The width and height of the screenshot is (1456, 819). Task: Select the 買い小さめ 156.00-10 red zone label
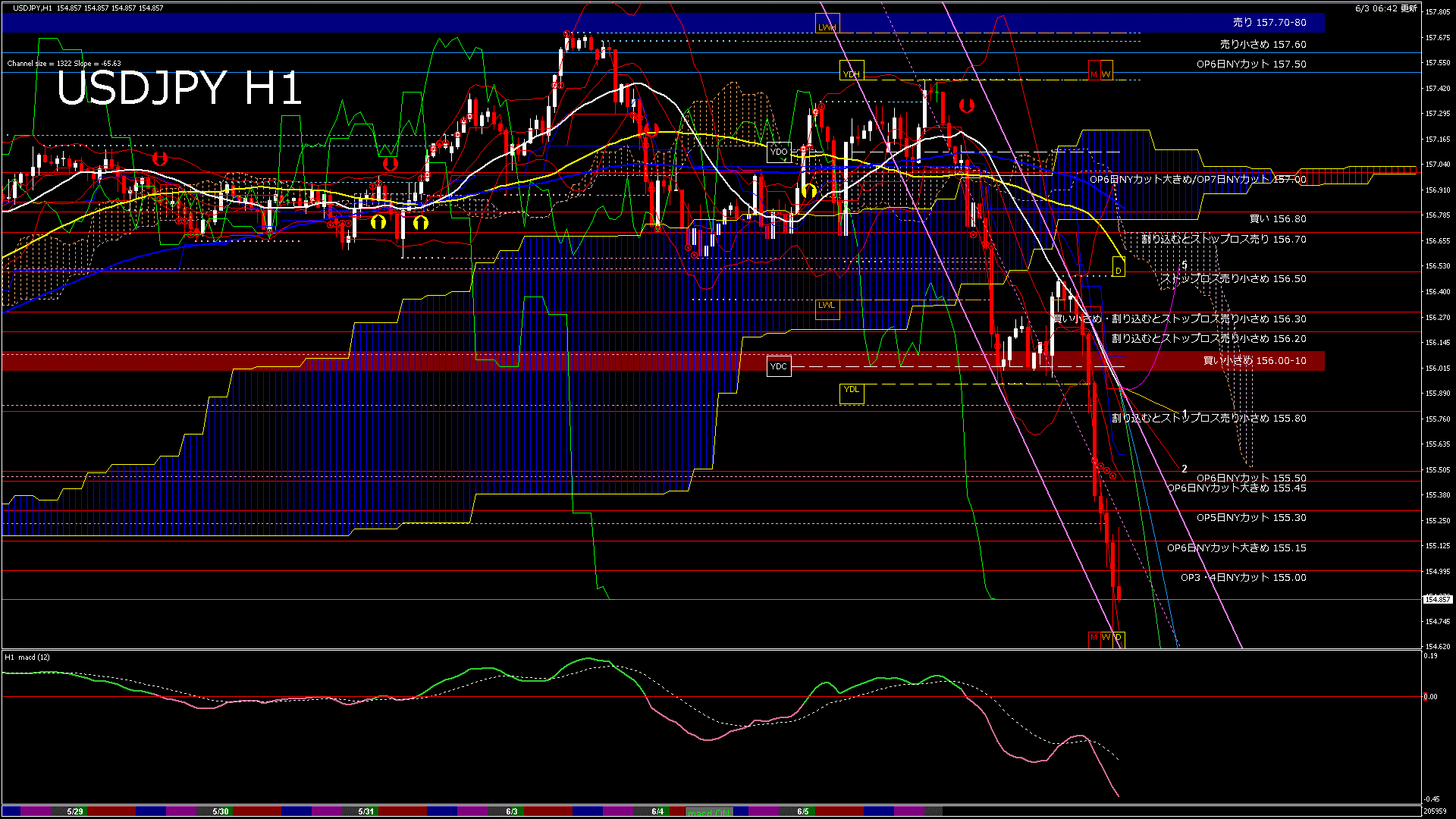coord(1254,361)
